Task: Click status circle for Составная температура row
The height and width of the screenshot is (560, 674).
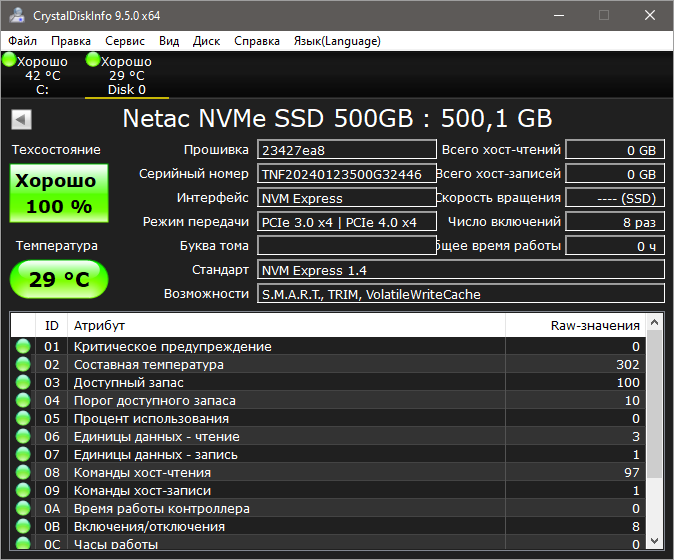Action: [x=23, y=365]
